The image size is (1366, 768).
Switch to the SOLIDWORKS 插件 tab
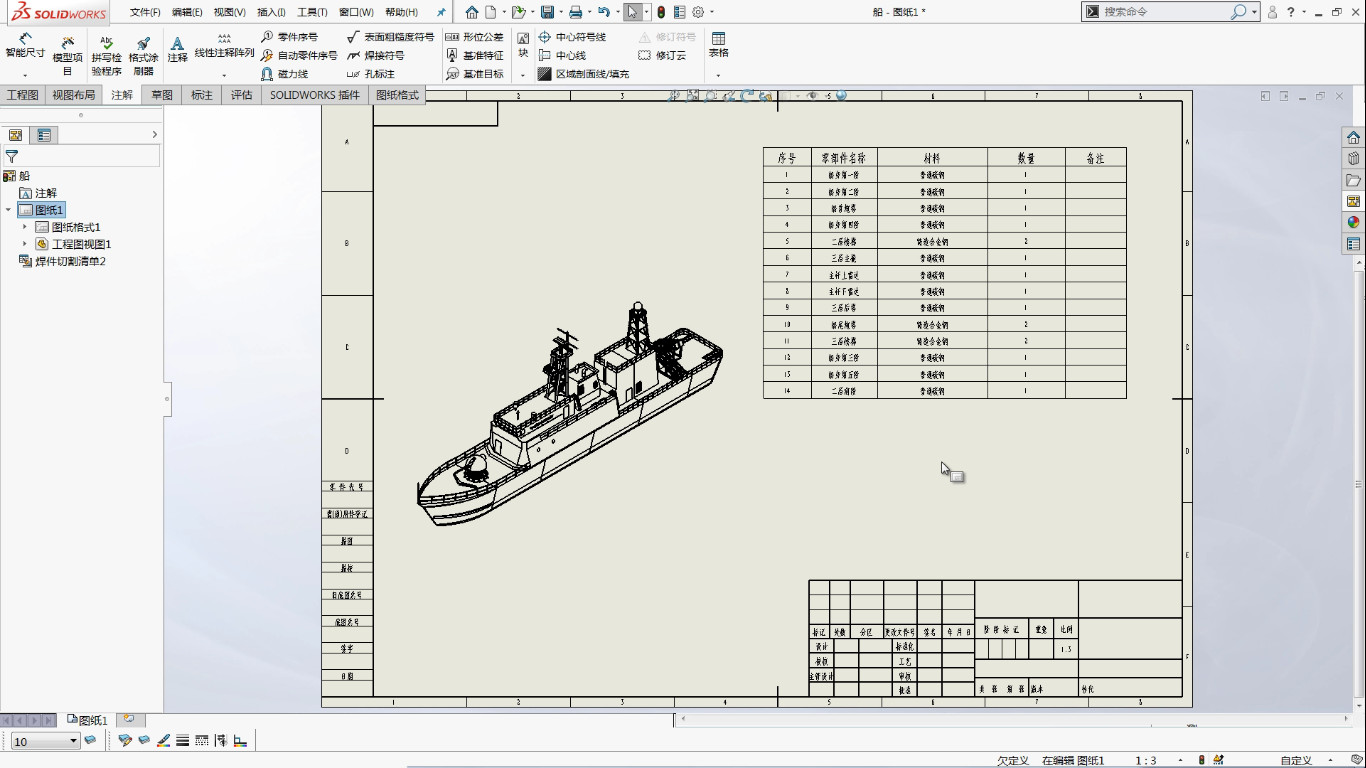[x=315, y=95]
